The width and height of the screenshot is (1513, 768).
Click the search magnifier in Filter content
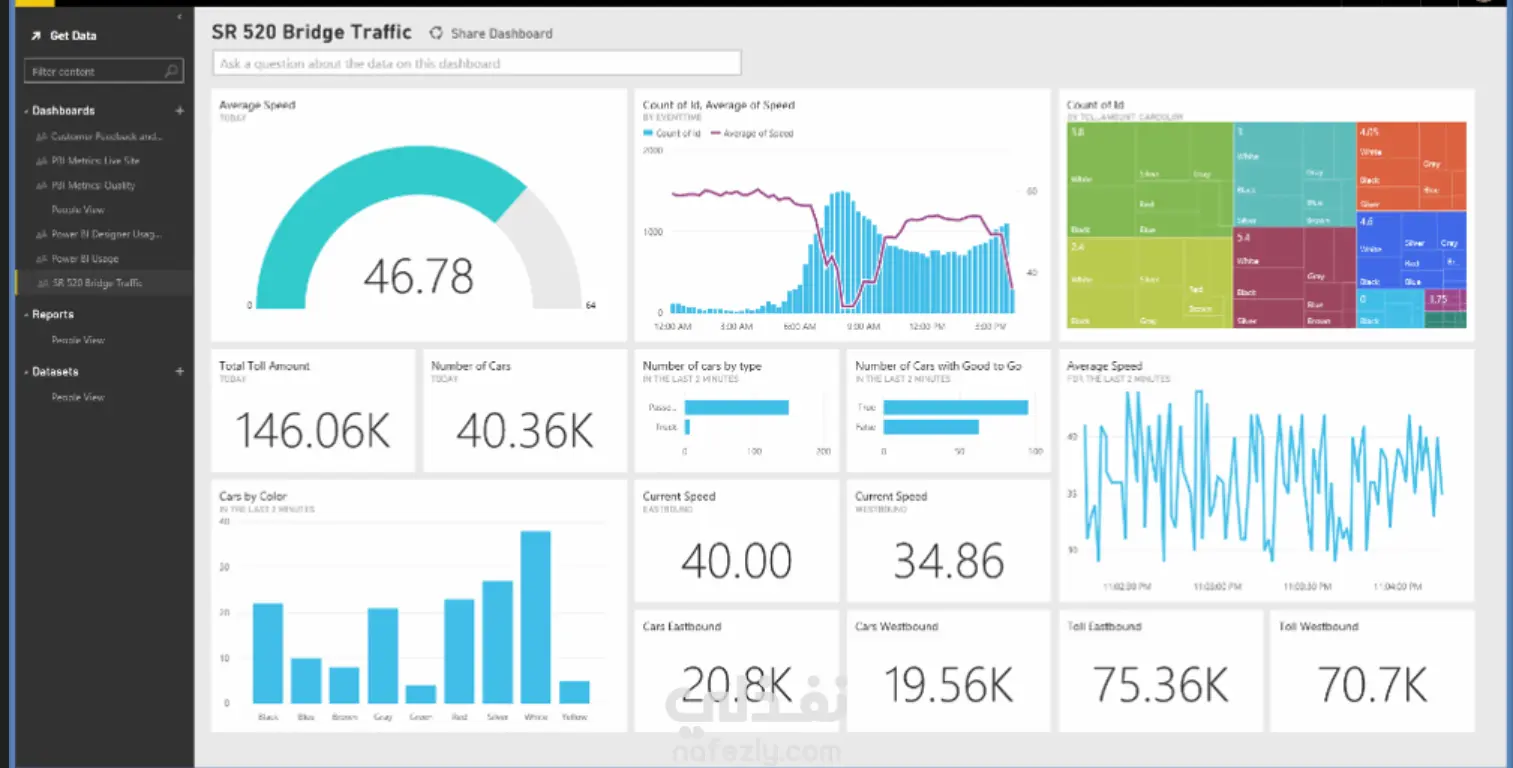[x=172, y=72]
